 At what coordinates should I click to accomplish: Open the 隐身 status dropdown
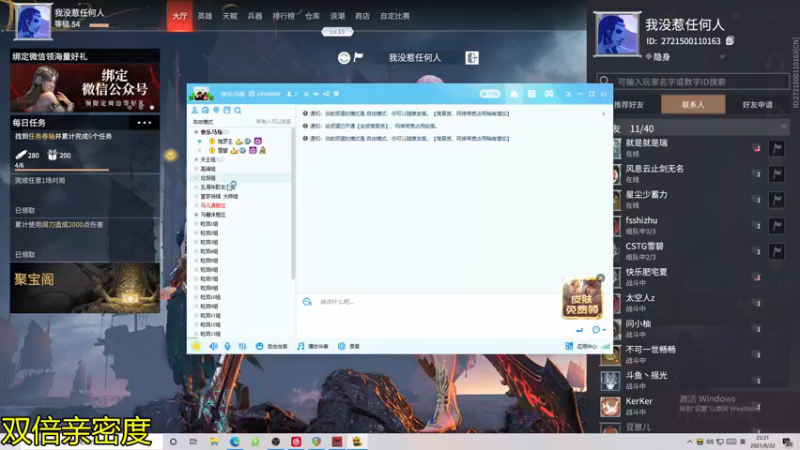(722, 57)
